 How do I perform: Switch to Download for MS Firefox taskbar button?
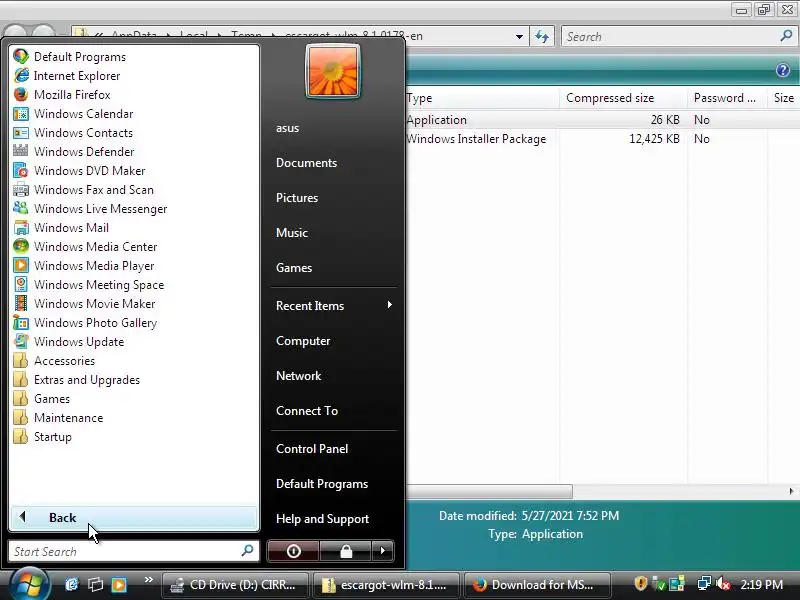point(537,585)
